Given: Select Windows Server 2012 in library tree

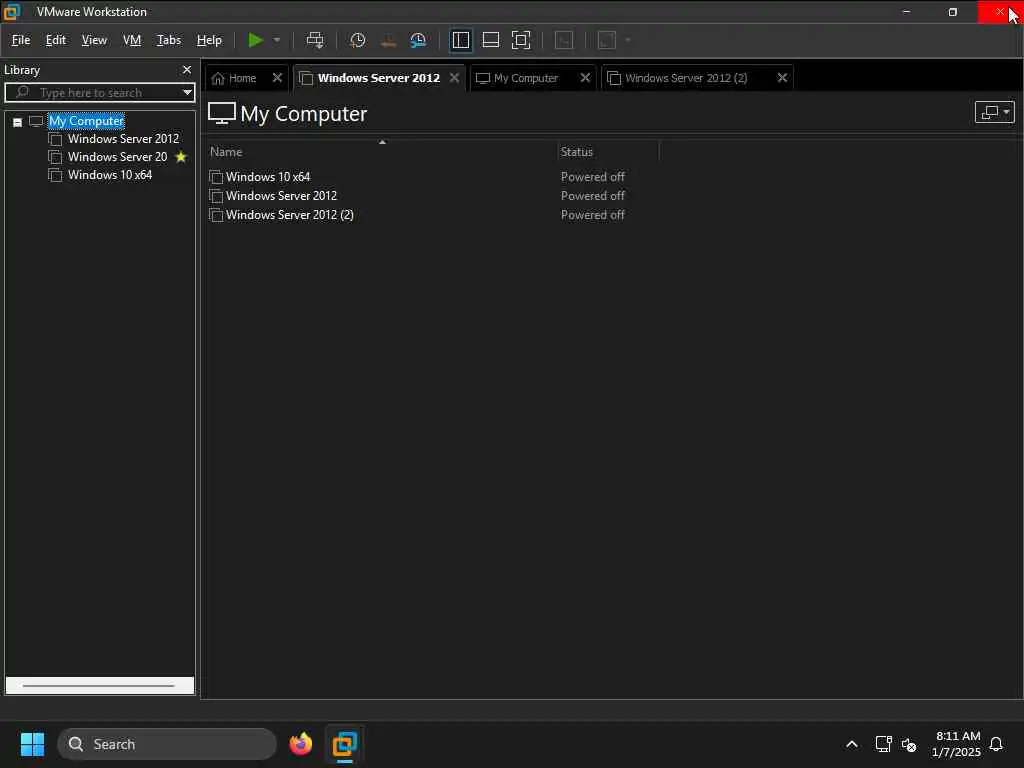Looking at the screenshot, I should pos(123,138).
